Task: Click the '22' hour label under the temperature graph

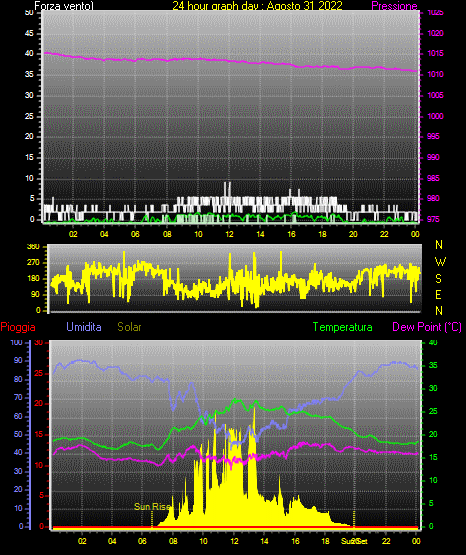Action: pyautogui.click(x=386, y=541)
